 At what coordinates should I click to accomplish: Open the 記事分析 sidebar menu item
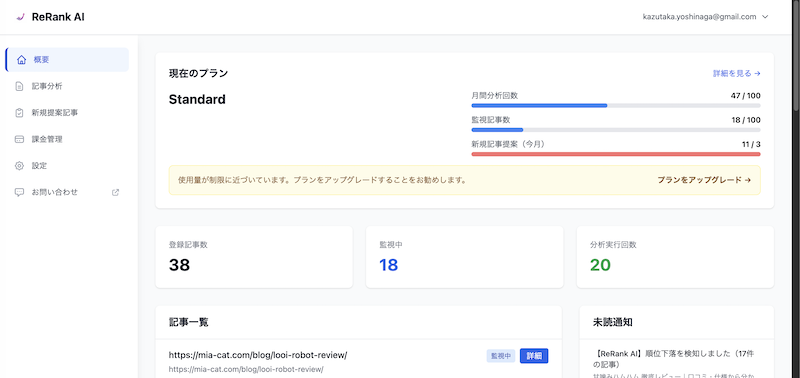point(67,86)
